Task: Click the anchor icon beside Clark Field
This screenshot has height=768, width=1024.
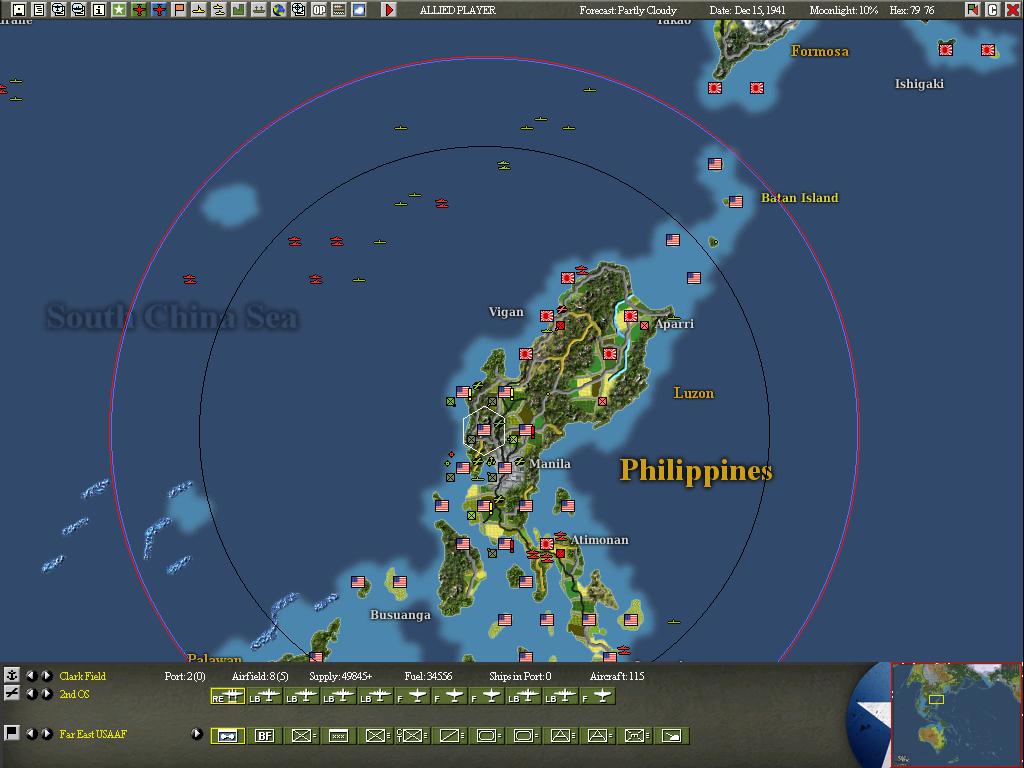Action: tap(12, 675)
